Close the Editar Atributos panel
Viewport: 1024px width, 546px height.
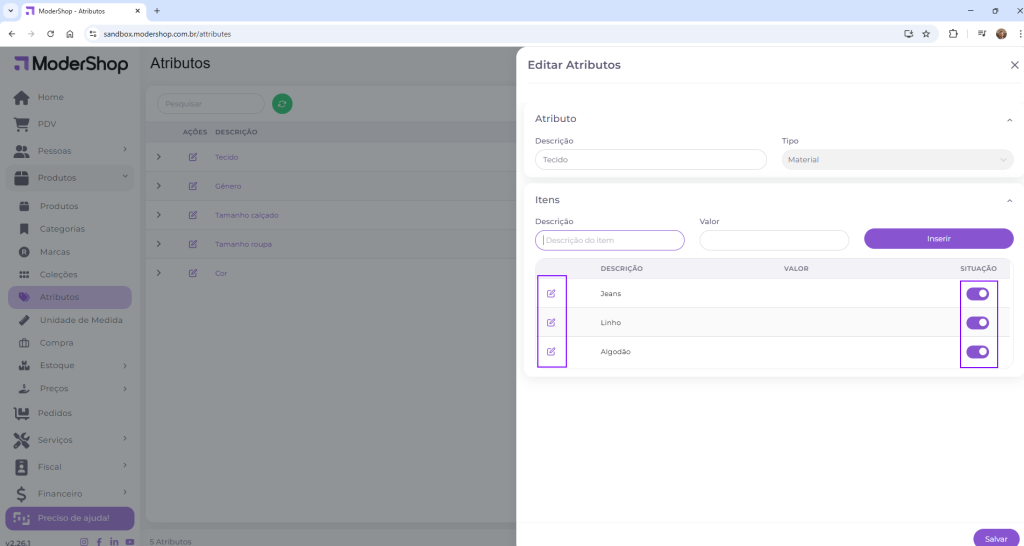pyautogui.click(x=1014, y=65)
